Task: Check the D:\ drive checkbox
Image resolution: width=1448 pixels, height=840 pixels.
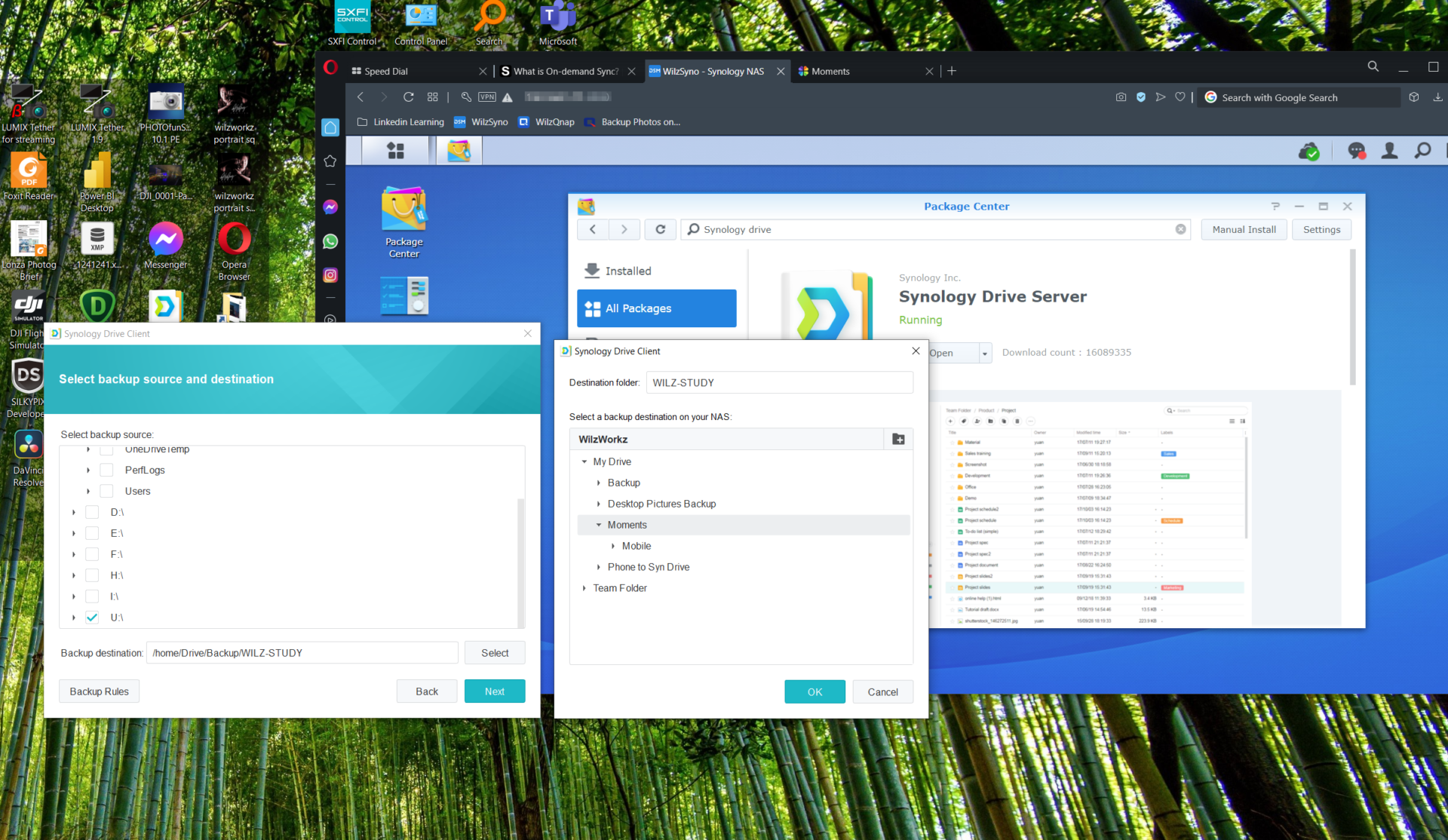Action: (x=92, y=512)
